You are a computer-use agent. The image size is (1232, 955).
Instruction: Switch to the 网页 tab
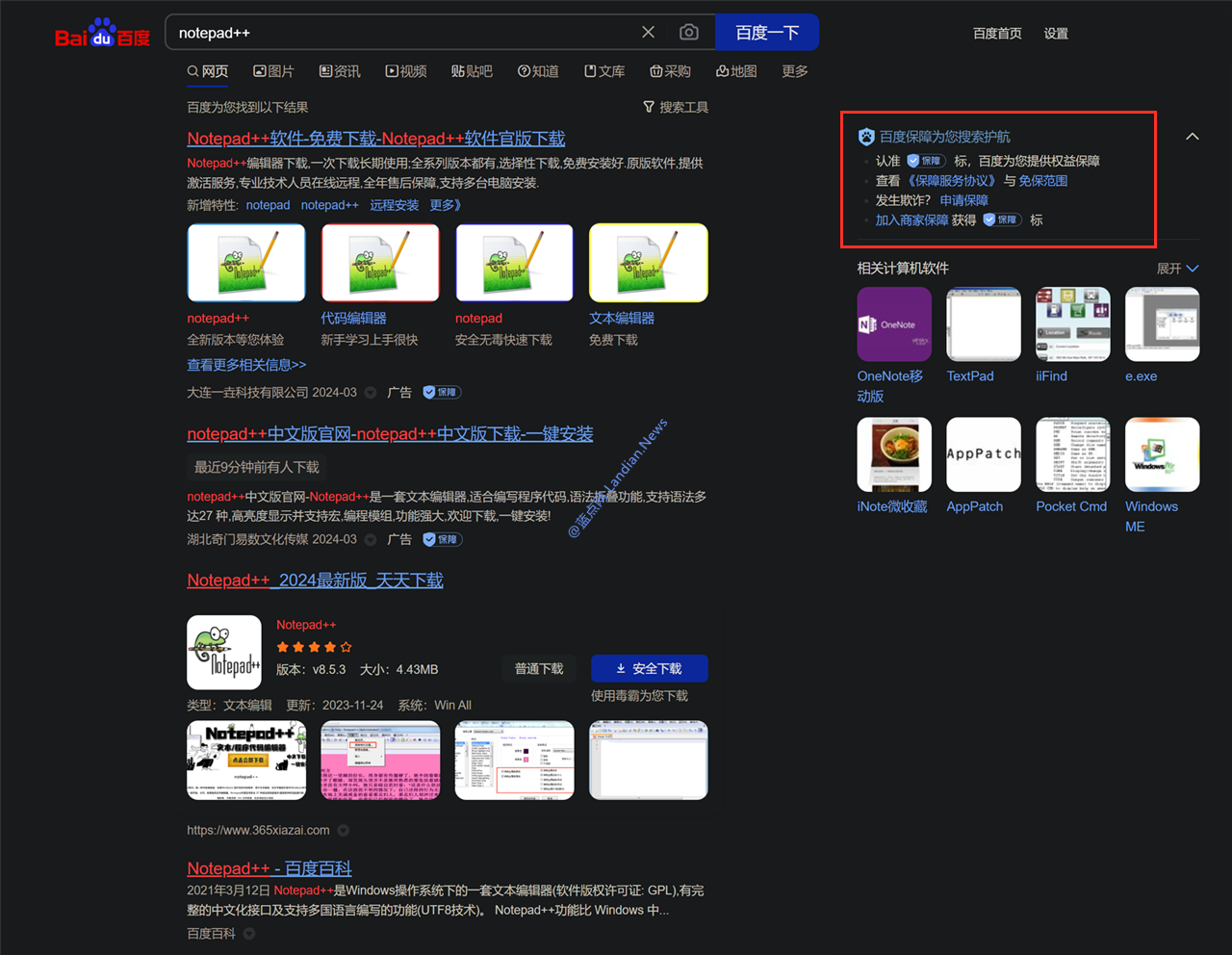[208, 71]
